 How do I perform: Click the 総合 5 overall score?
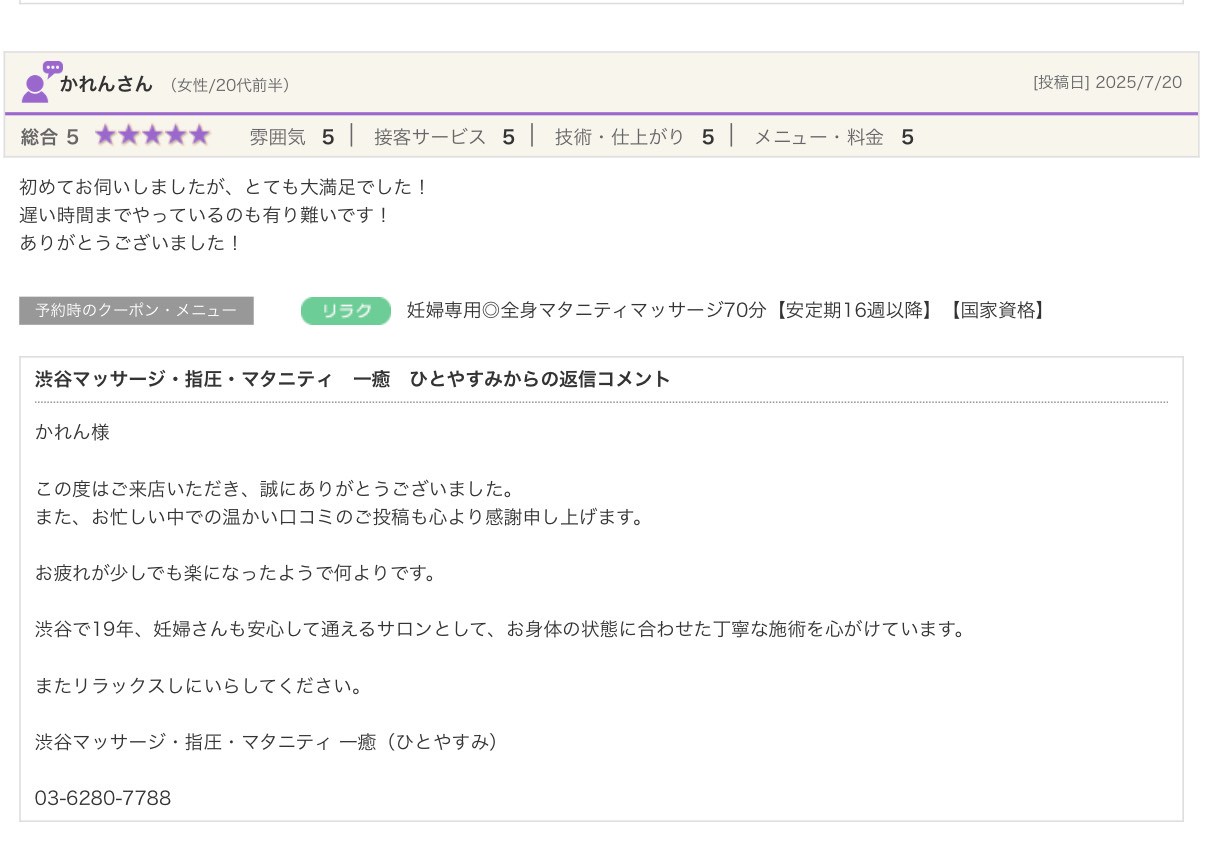pyautogui.click(x=49, y=137)
